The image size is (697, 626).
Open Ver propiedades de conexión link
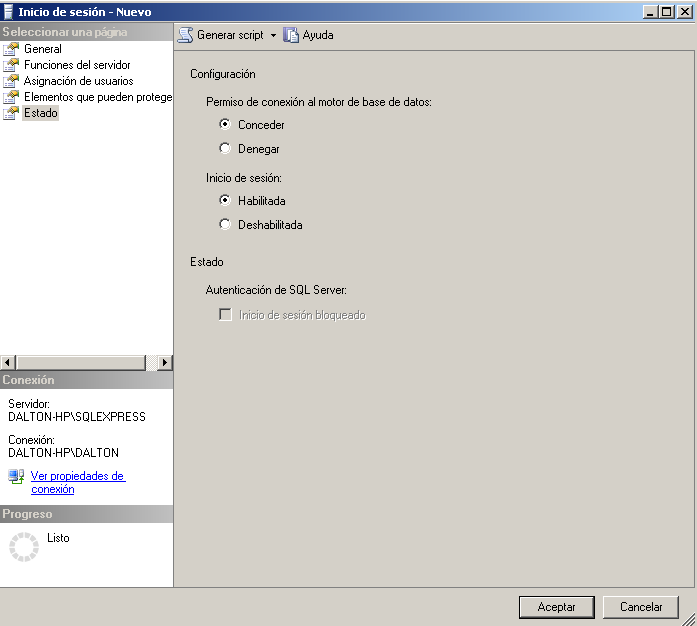78,482
